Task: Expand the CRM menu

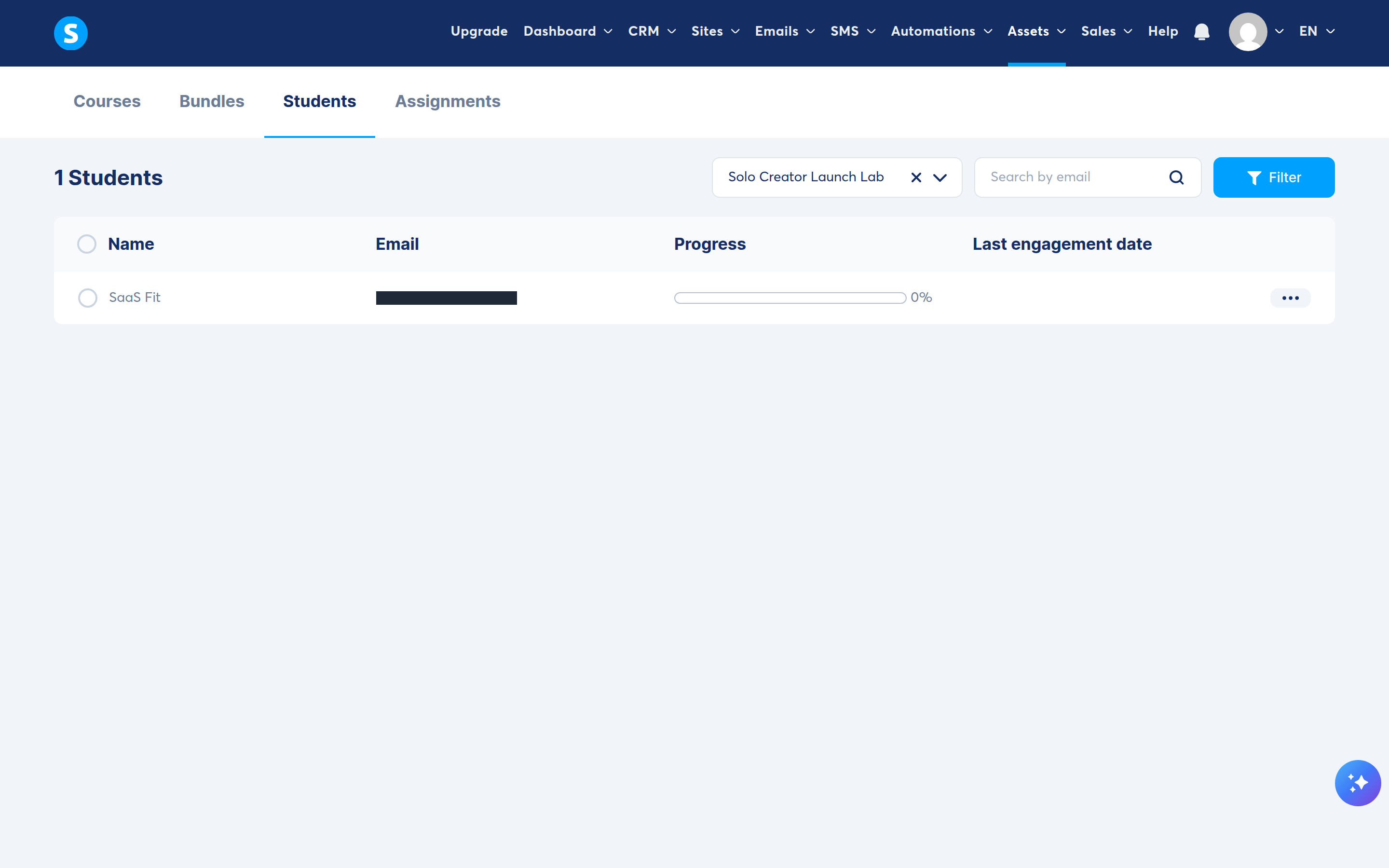Action: tap(652, 31)
